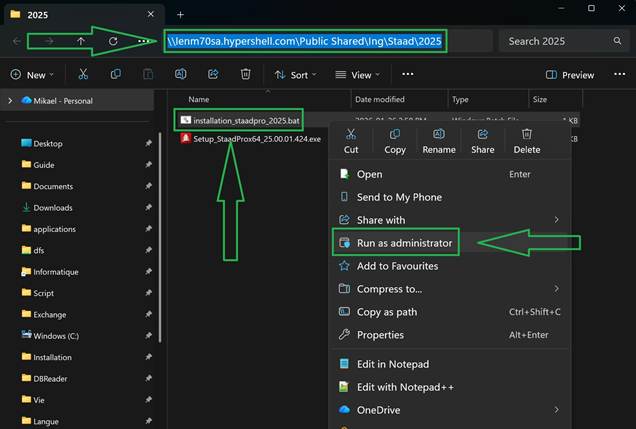
Task: Click the greyed-out Paste icon in toolbar
Action: click(x=148, y=74)
